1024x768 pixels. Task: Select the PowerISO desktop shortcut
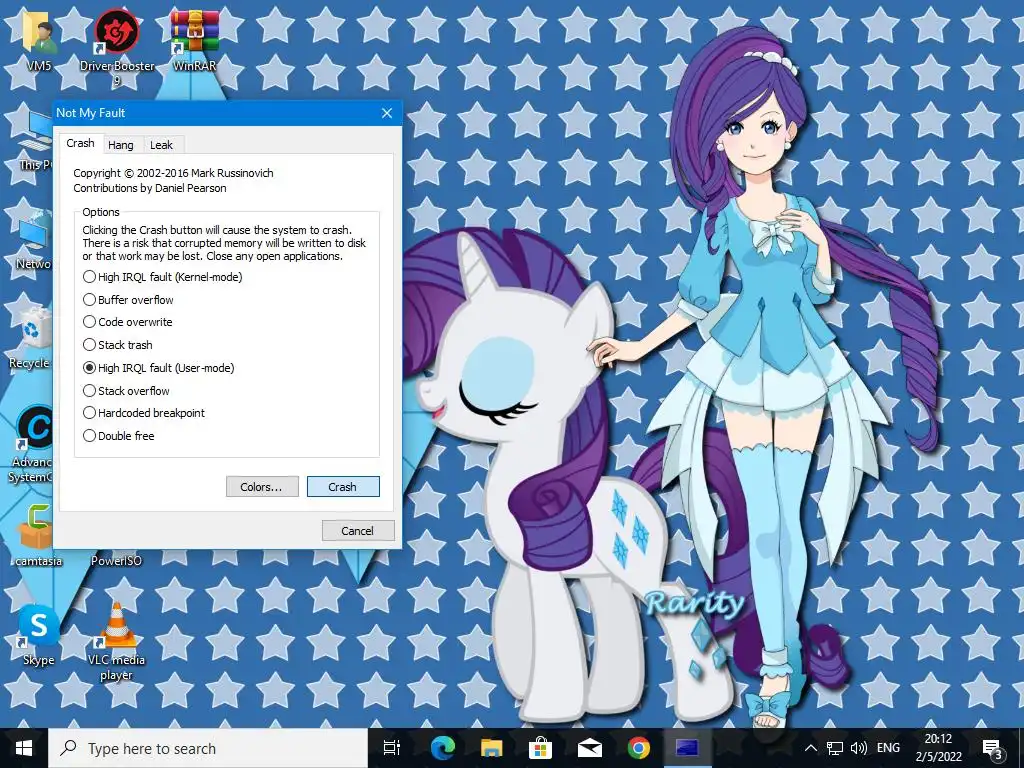point(116,560)
